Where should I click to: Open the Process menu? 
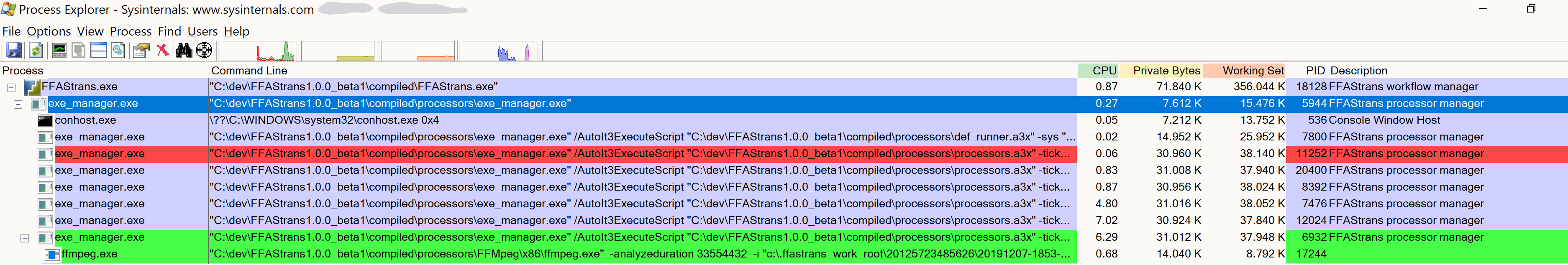tap(131, 31)
